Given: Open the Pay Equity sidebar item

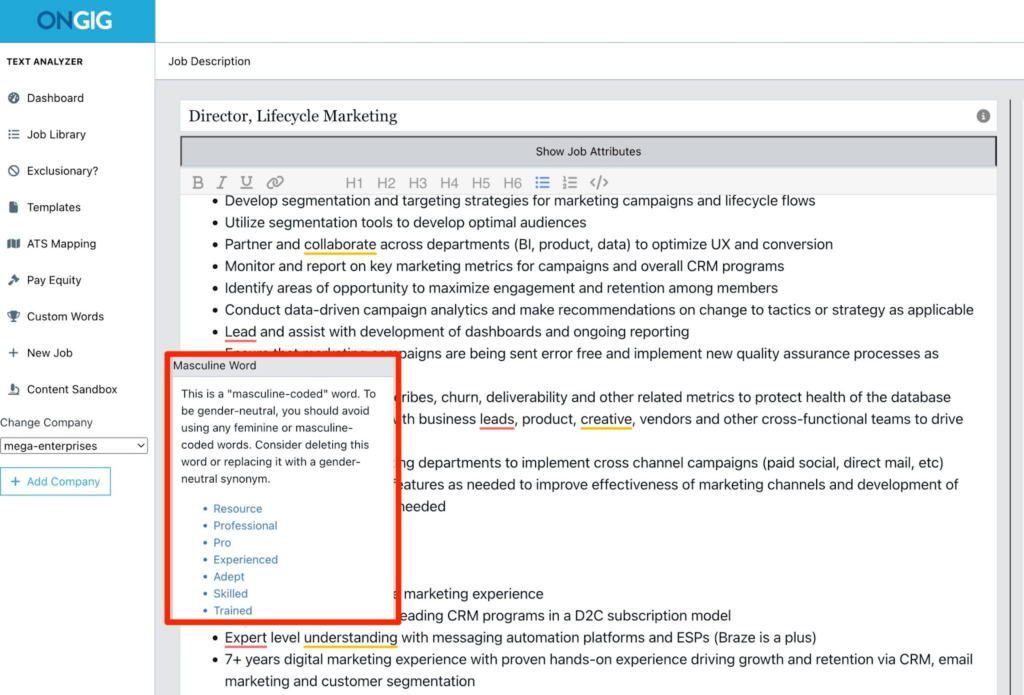Looking at the screenshot, I should (x=54, y=280).
